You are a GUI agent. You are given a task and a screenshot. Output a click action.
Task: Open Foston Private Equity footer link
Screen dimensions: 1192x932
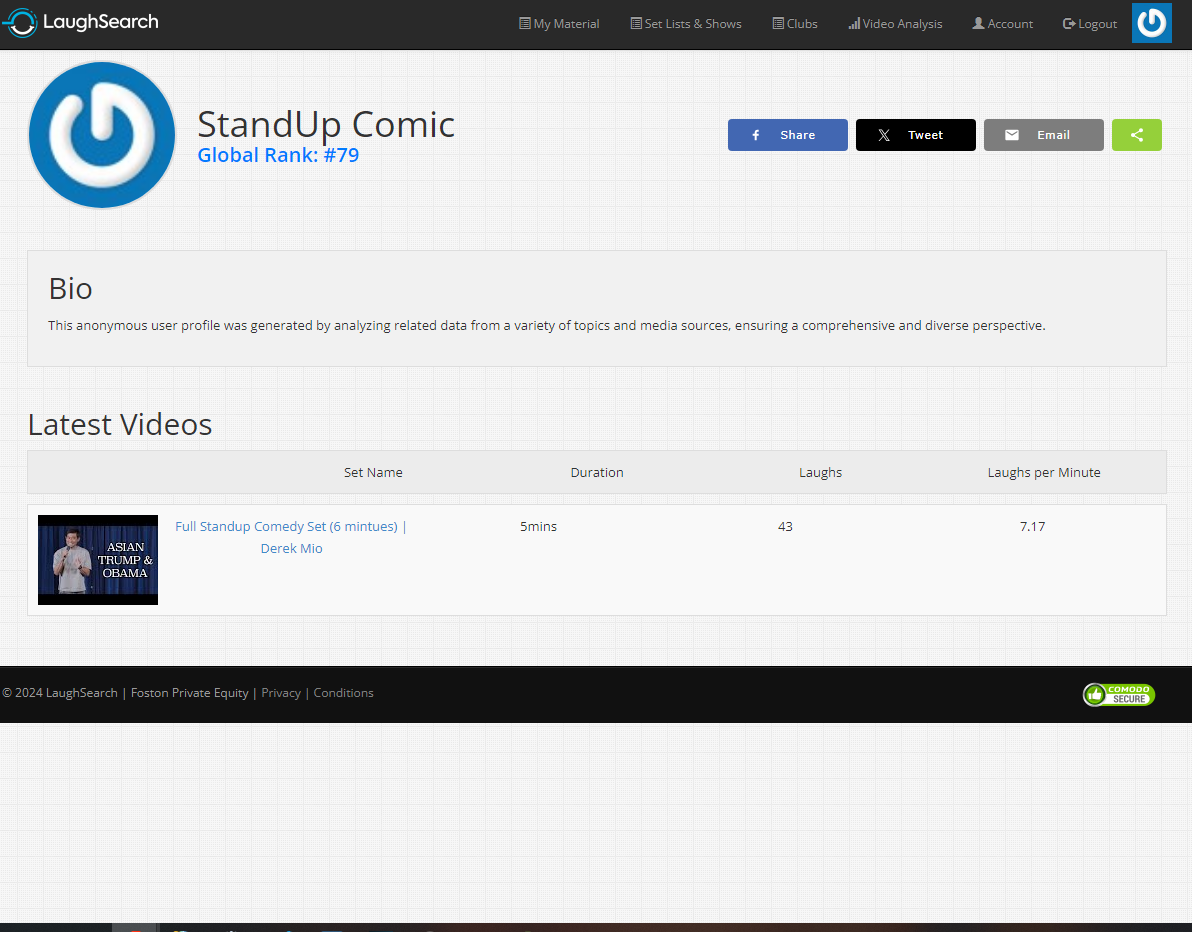pyautogui.click(x=189, y=693)
